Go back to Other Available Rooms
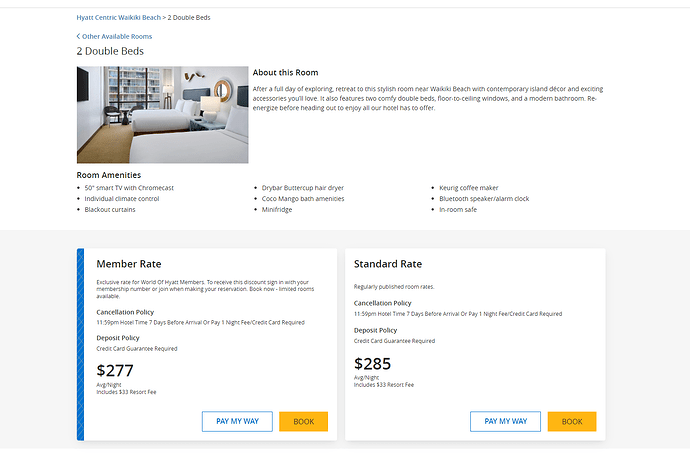 pyautogui.click(x=117, y=37)
